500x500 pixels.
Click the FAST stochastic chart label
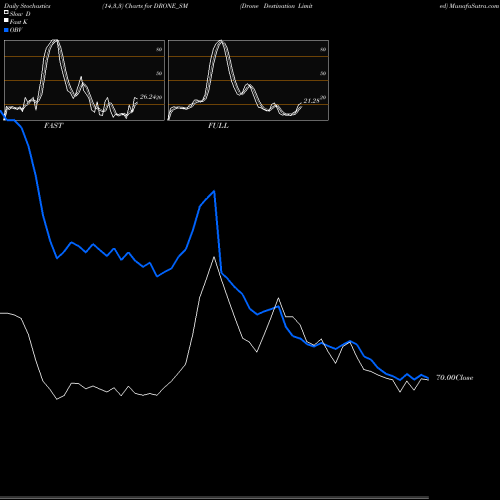[x=53, y=126]
